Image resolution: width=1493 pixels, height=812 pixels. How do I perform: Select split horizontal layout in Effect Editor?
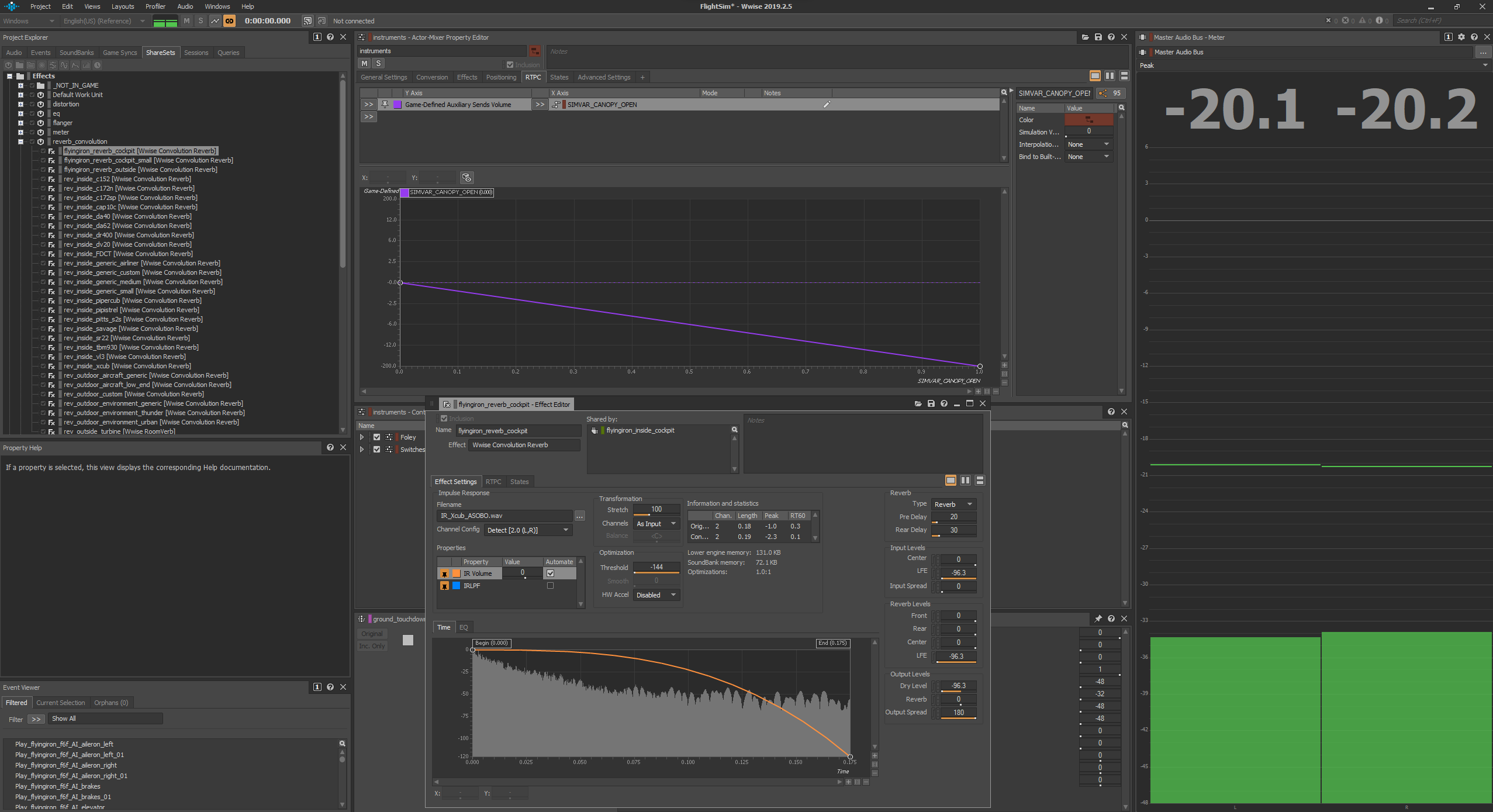(980, 481)
